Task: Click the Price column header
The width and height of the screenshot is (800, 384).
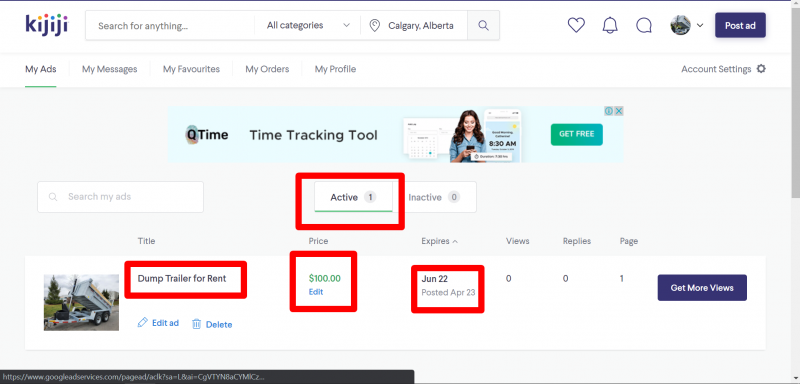Action: pyautogui.click(x=318, y=241)
